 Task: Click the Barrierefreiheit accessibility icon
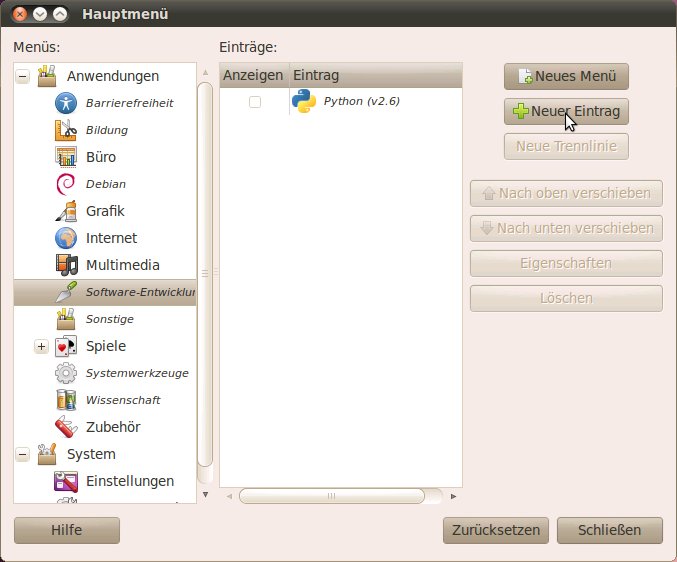66,103
